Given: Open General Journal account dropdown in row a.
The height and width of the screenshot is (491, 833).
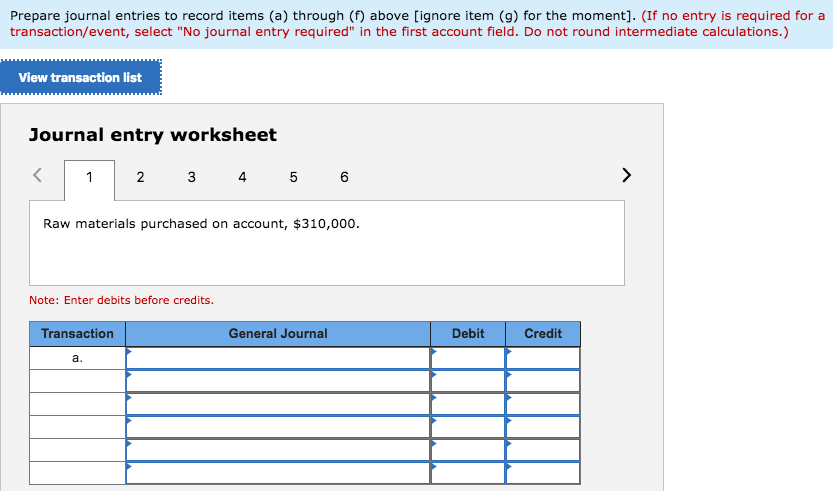Looking at the screenshot, I should click(278, 358).
